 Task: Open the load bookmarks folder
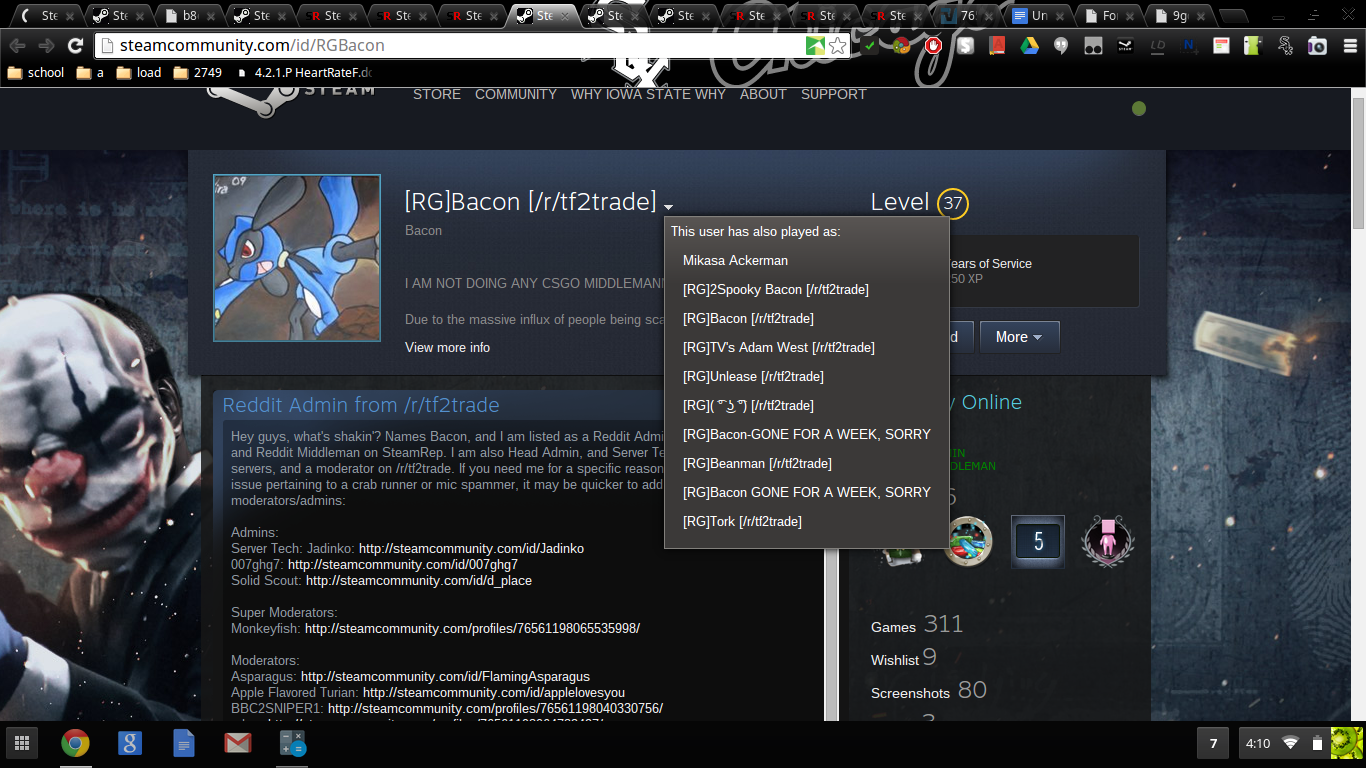(x=139, y=72)
